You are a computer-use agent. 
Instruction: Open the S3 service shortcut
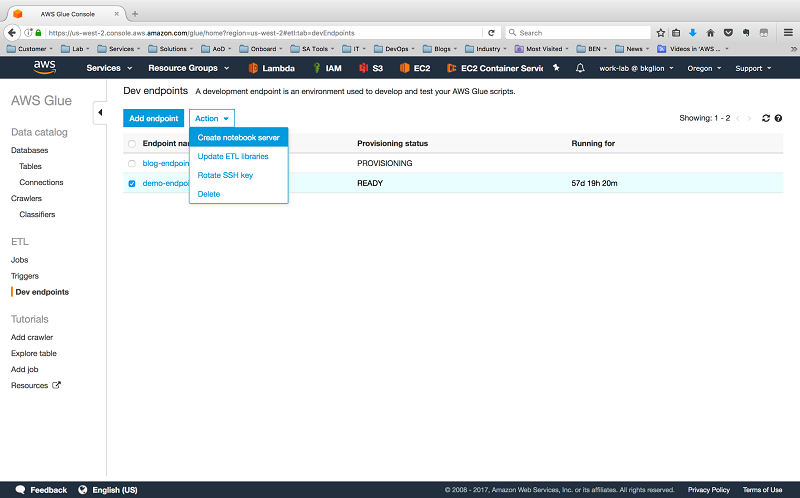pos(371,68)
